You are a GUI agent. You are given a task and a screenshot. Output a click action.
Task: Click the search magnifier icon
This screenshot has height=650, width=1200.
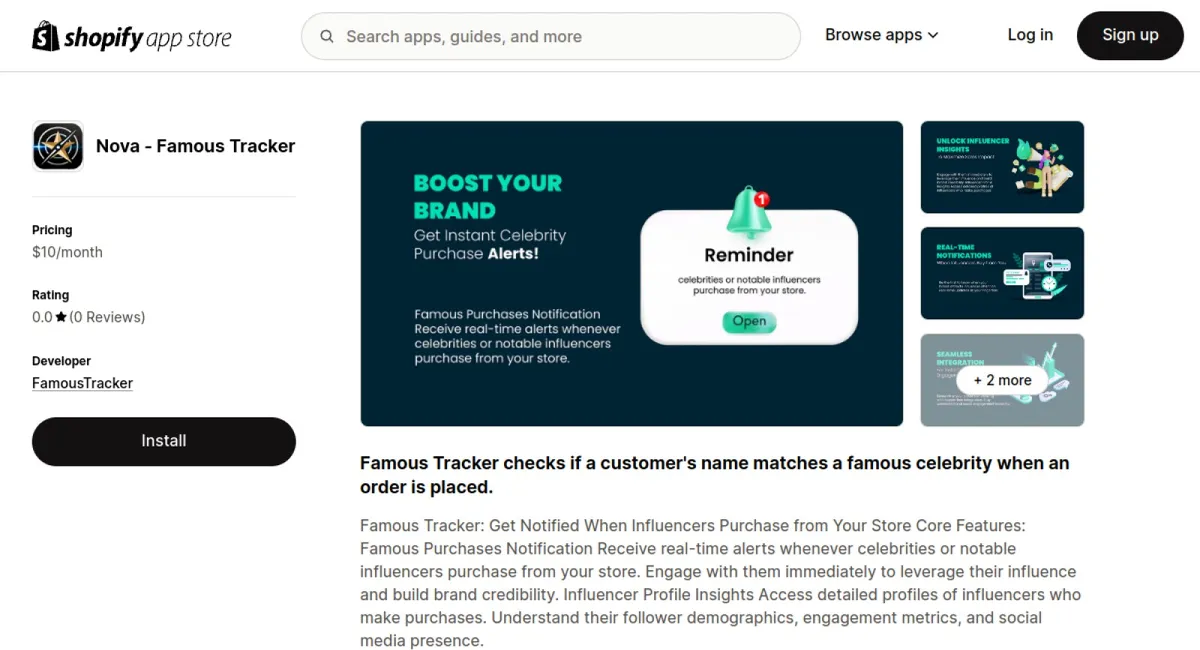coord(327,37)
